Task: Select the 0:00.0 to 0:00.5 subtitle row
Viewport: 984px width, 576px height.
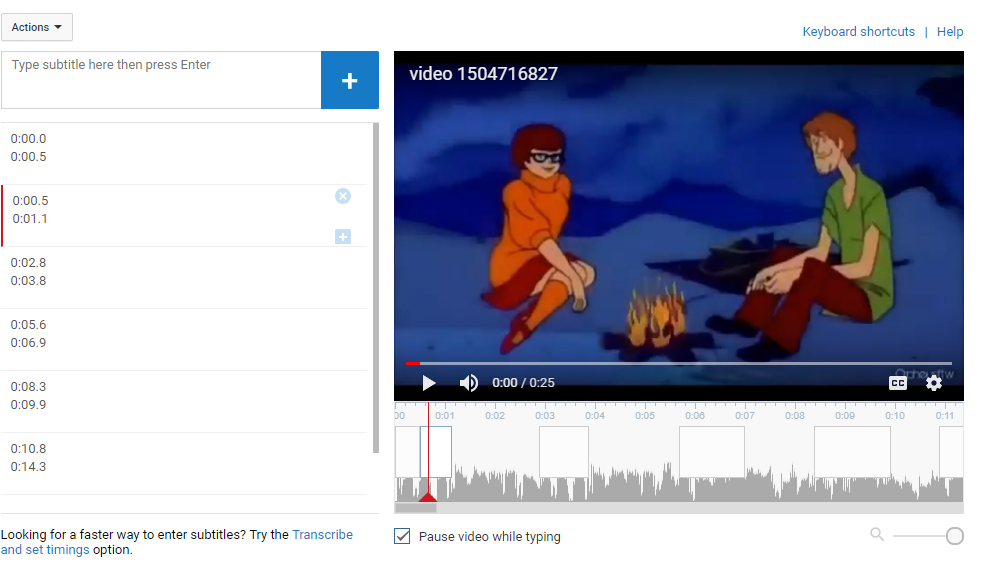Action: coord(184,154)
